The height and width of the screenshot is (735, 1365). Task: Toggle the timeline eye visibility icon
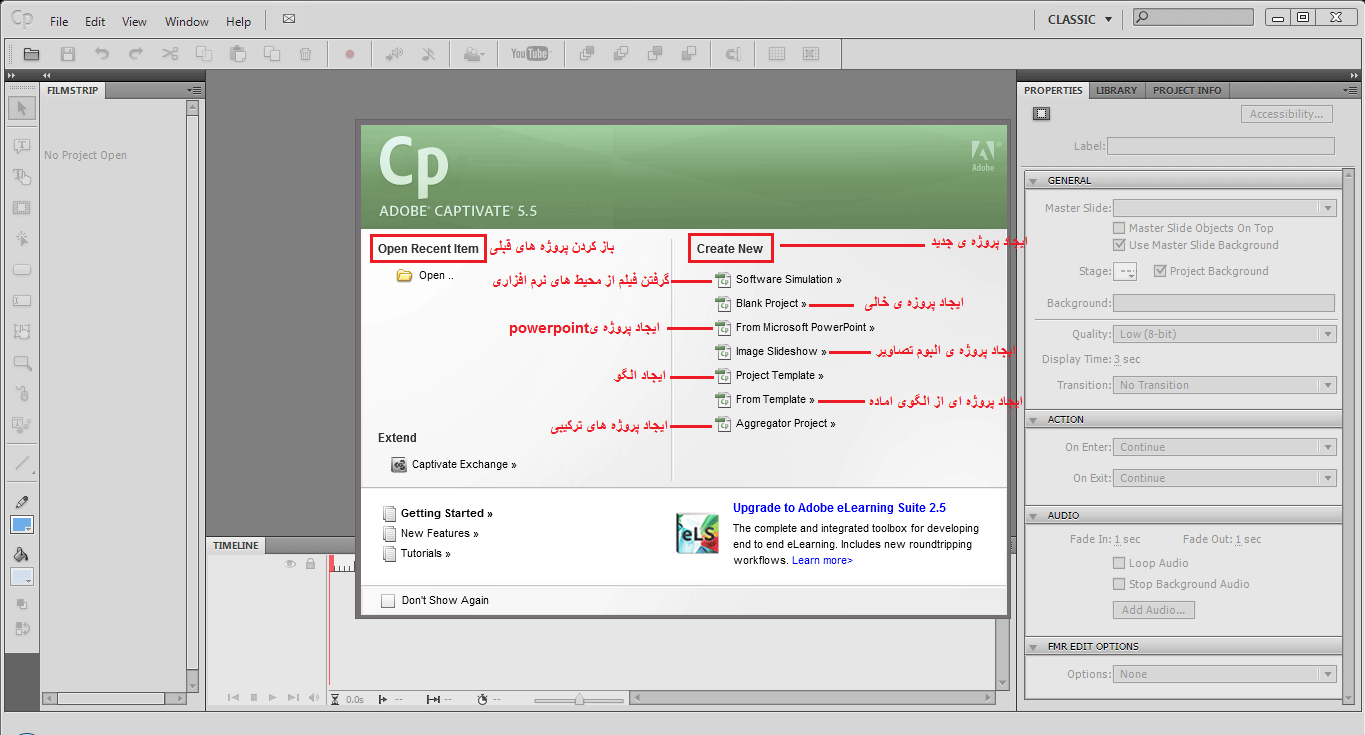click(x=291, y=564)
